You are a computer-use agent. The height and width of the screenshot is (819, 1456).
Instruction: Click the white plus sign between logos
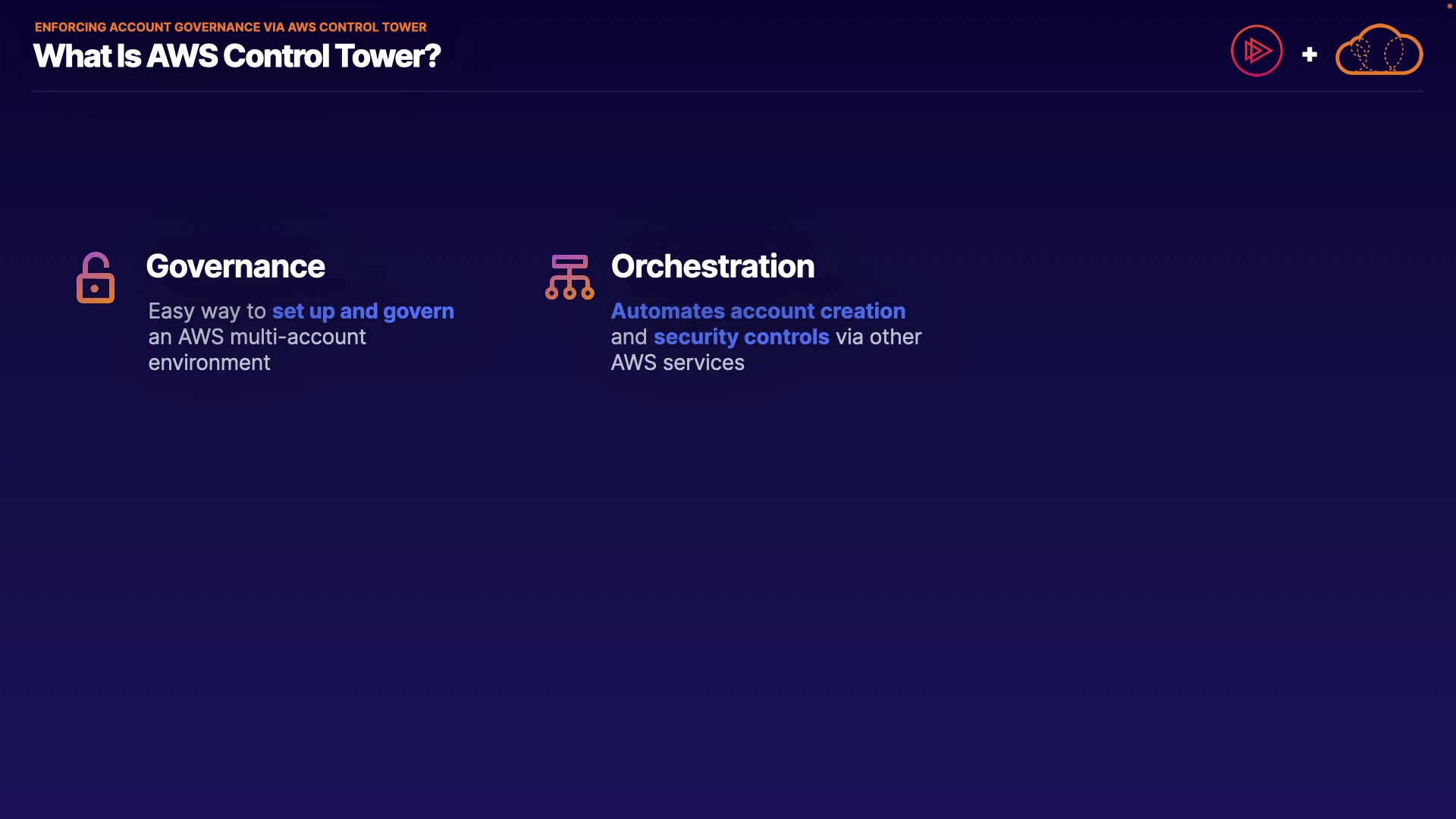click(1310, 55)
